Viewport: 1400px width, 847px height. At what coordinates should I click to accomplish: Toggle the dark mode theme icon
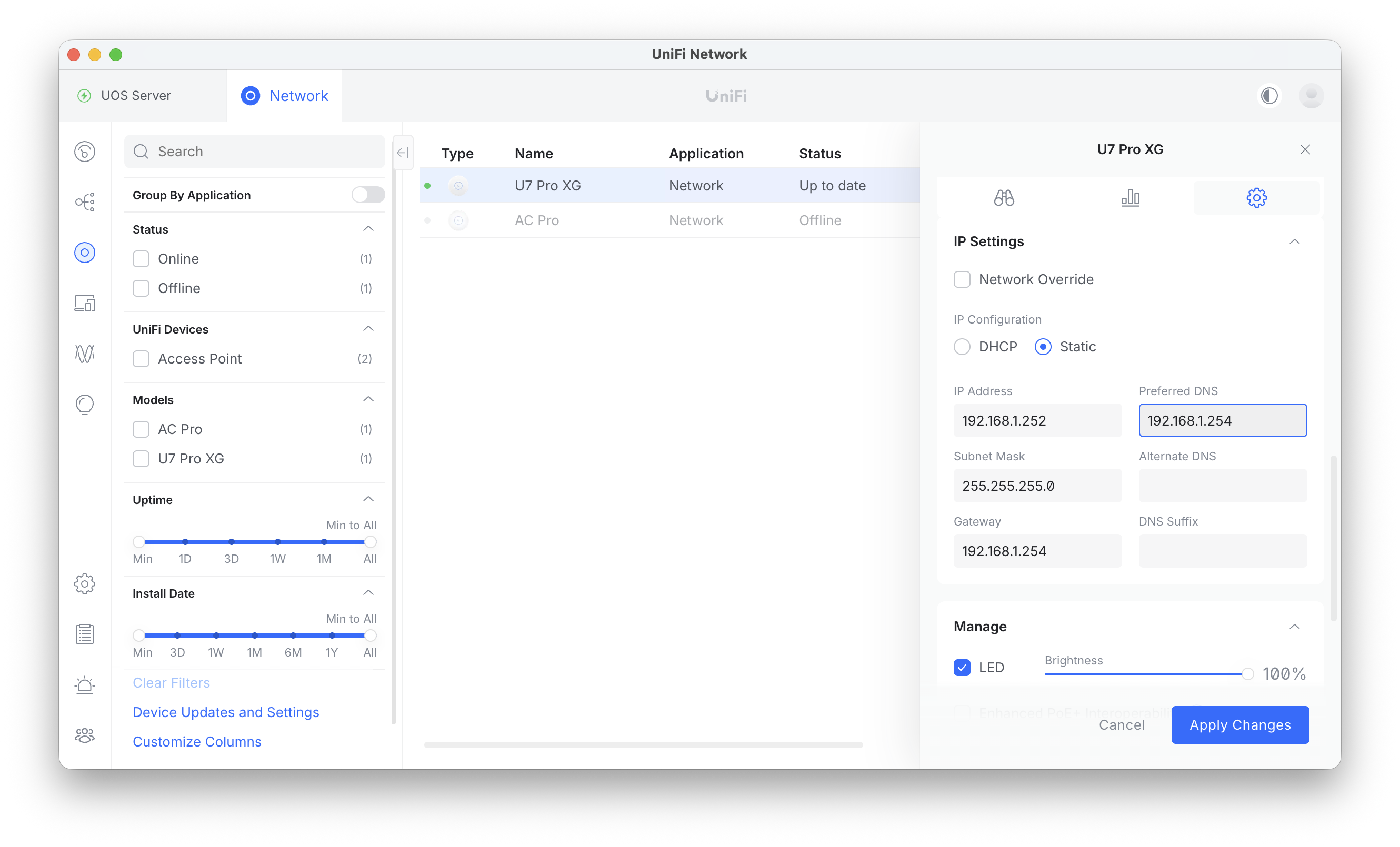tap(1269, 95)
